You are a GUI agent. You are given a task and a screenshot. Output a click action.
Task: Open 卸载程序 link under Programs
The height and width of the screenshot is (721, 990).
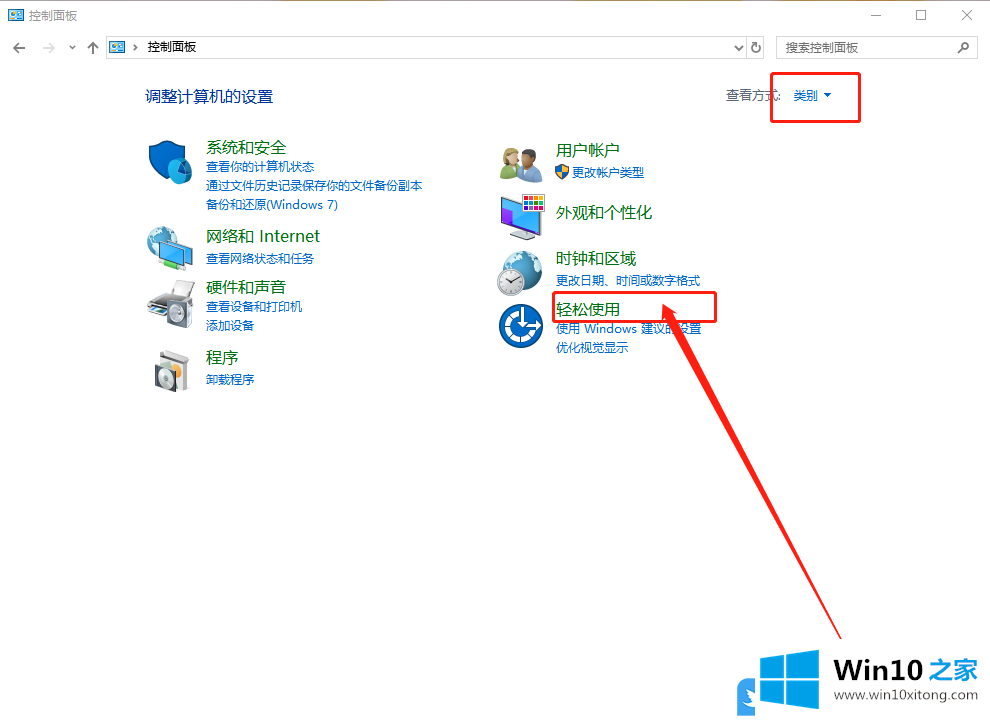click(x=230, y=380)
